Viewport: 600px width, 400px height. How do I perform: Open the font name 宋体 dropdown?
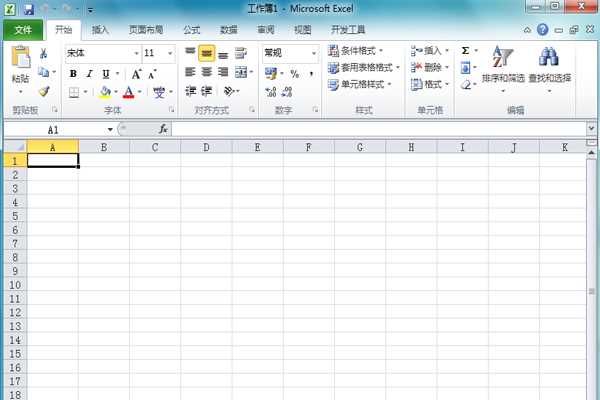click(x=134, y=53)
